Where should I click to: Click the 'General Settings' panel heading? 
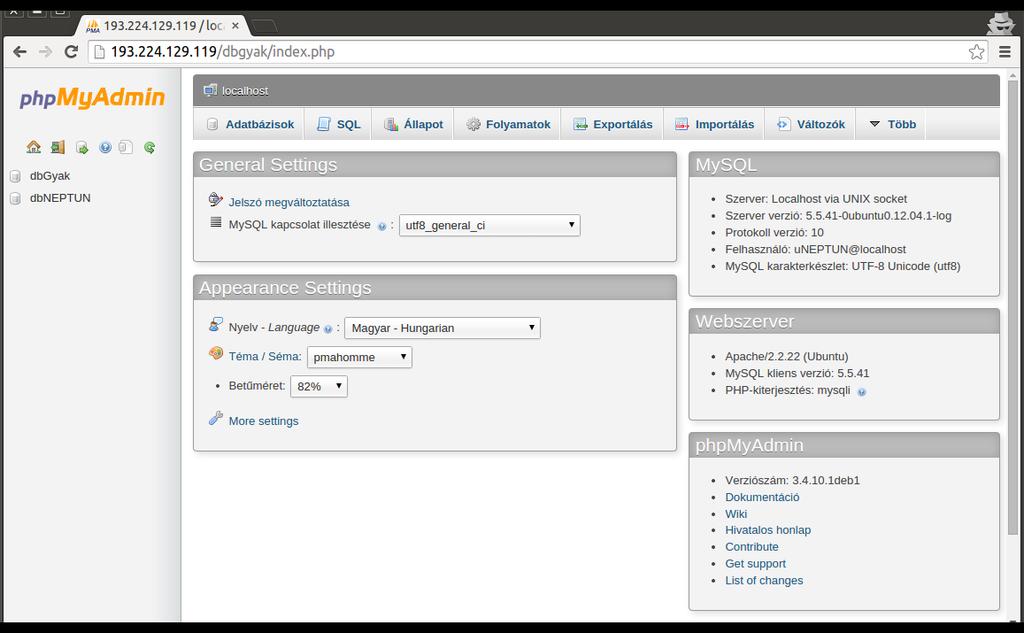268,165
